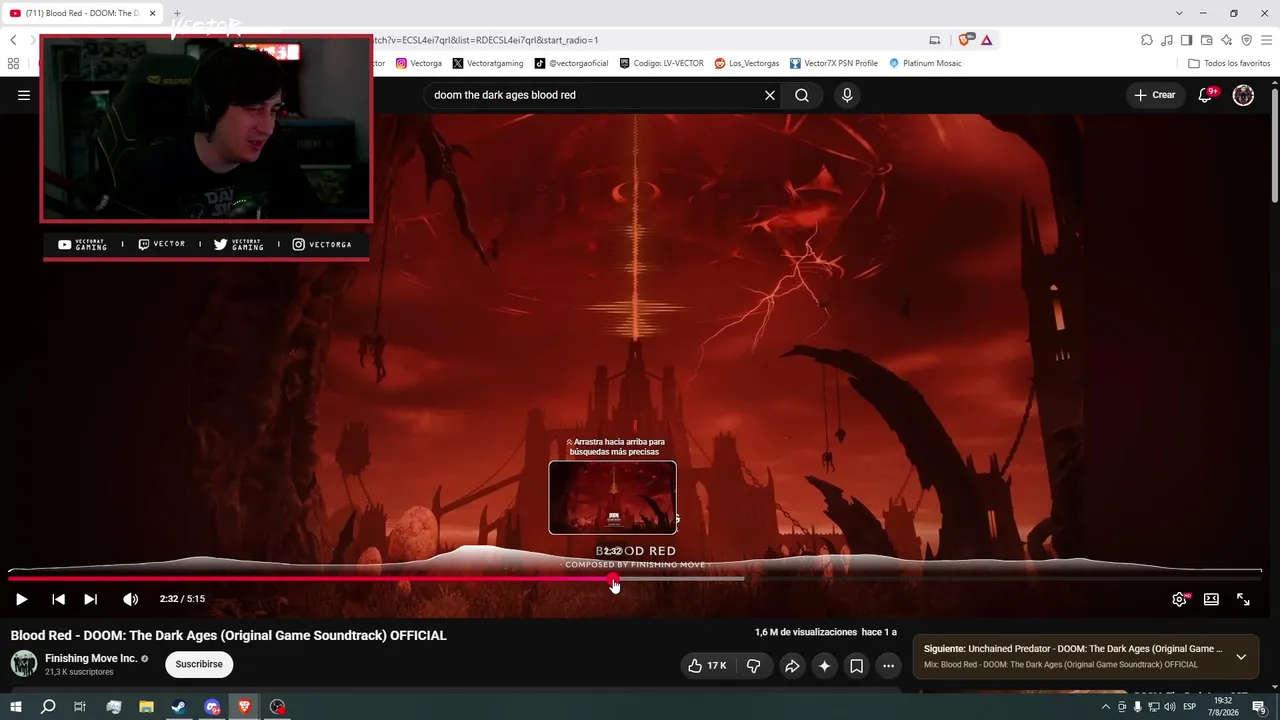Image resolution: width=1280 pixels, height=720 pixels.
Task: Mute the video player volume
Action: [x=130, y=599]
